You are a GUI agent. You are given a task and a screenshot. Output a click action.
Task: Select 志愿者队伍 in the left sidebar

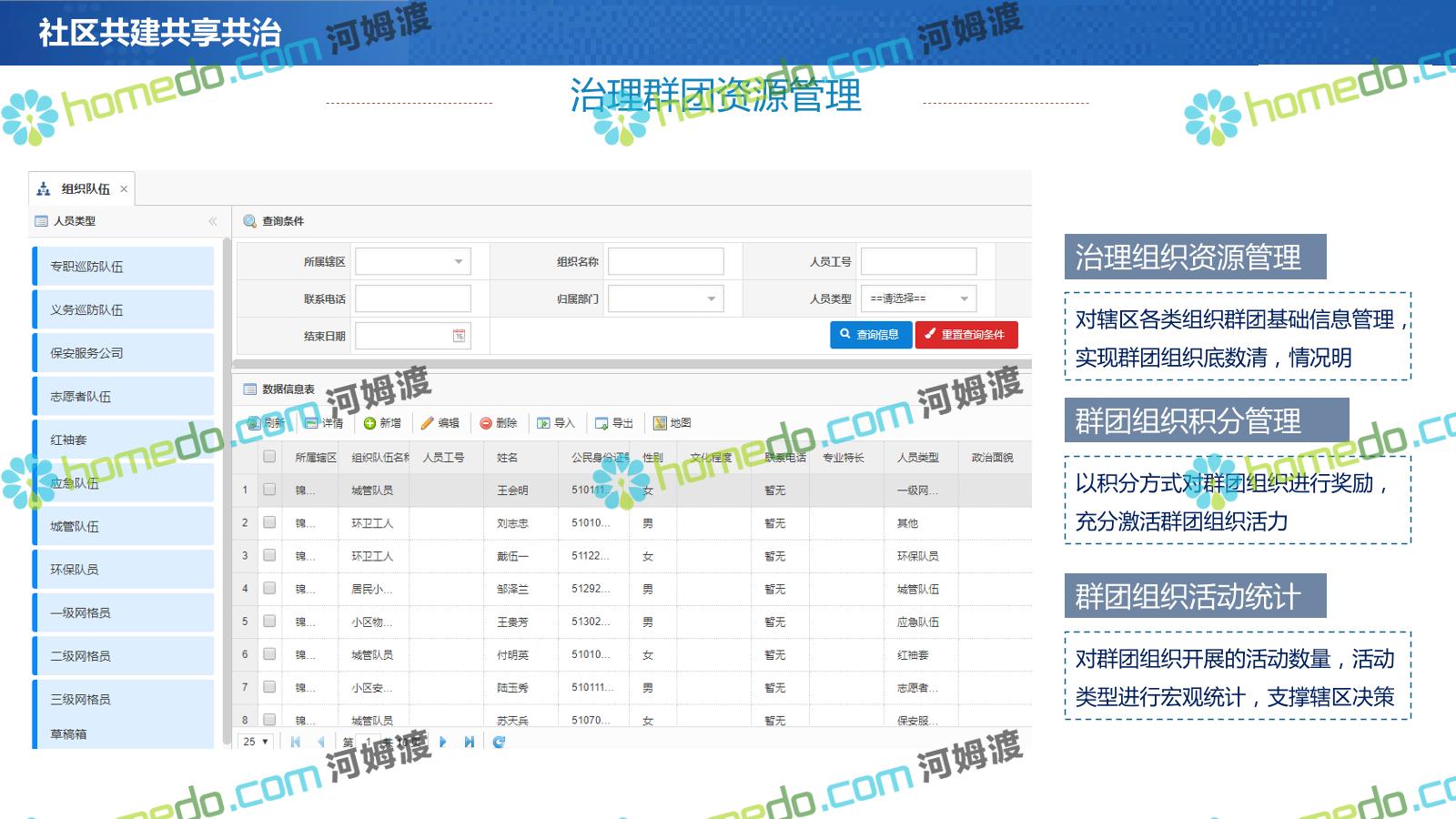click(124, 397)
